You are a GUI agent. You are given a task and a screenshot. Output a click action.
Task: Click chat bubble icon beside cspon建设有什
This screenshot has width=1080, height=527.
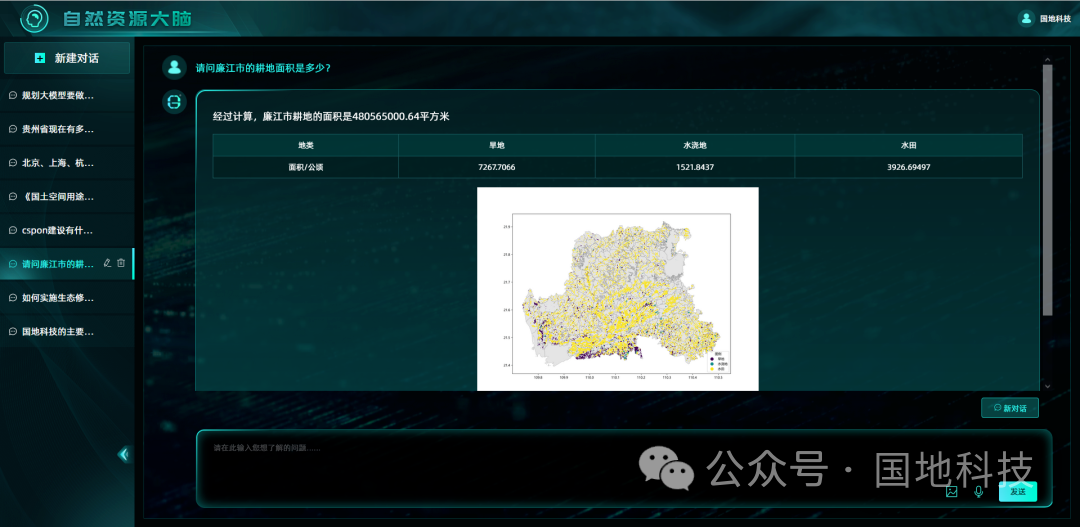coord(12,230)
